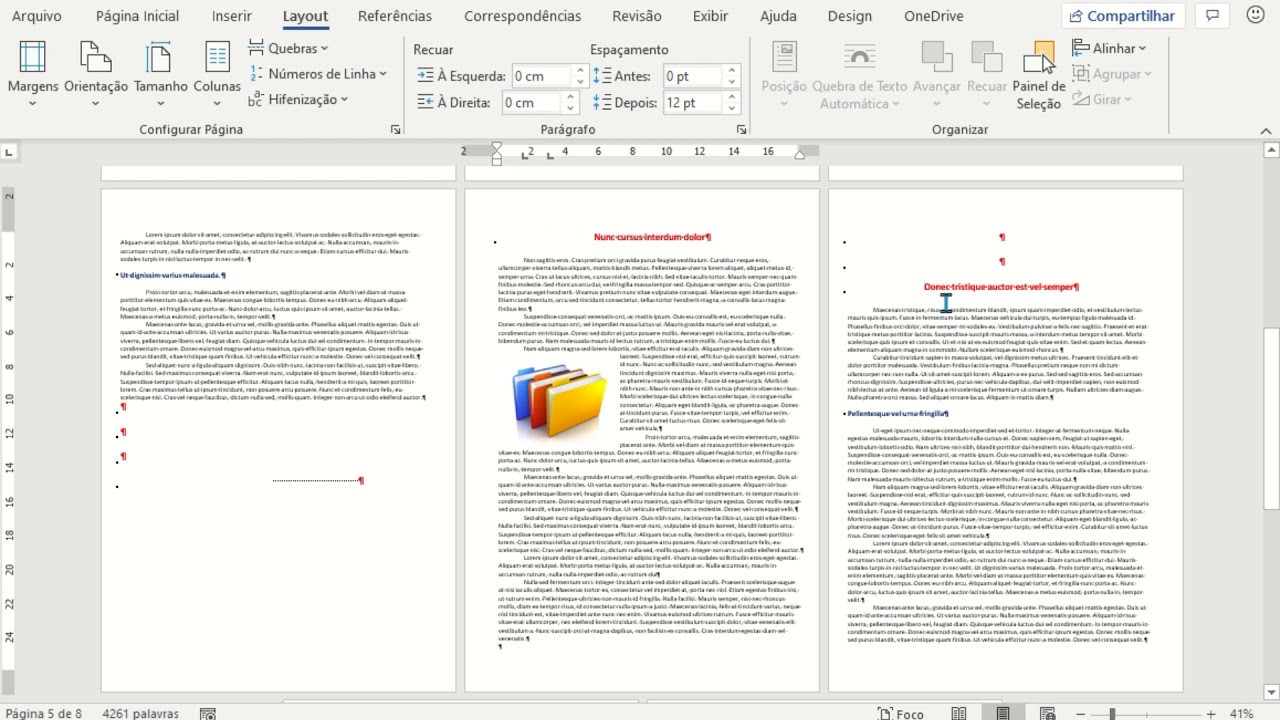Increase the À Esquerda indent with its stepper
Image resolution: width=1280 pixels, height=720 pixels.
(579, 71)
